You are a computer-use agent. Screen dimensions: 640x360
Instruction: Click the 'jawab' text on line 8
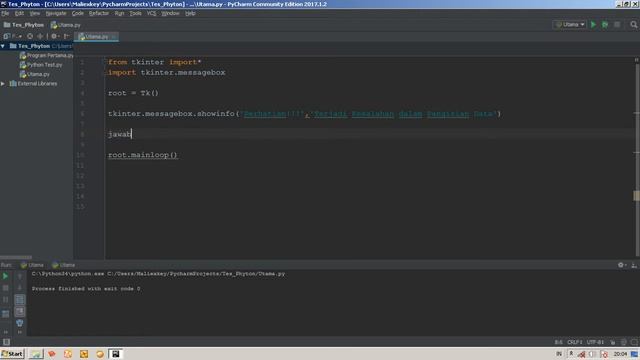click(x=120, y=134)
